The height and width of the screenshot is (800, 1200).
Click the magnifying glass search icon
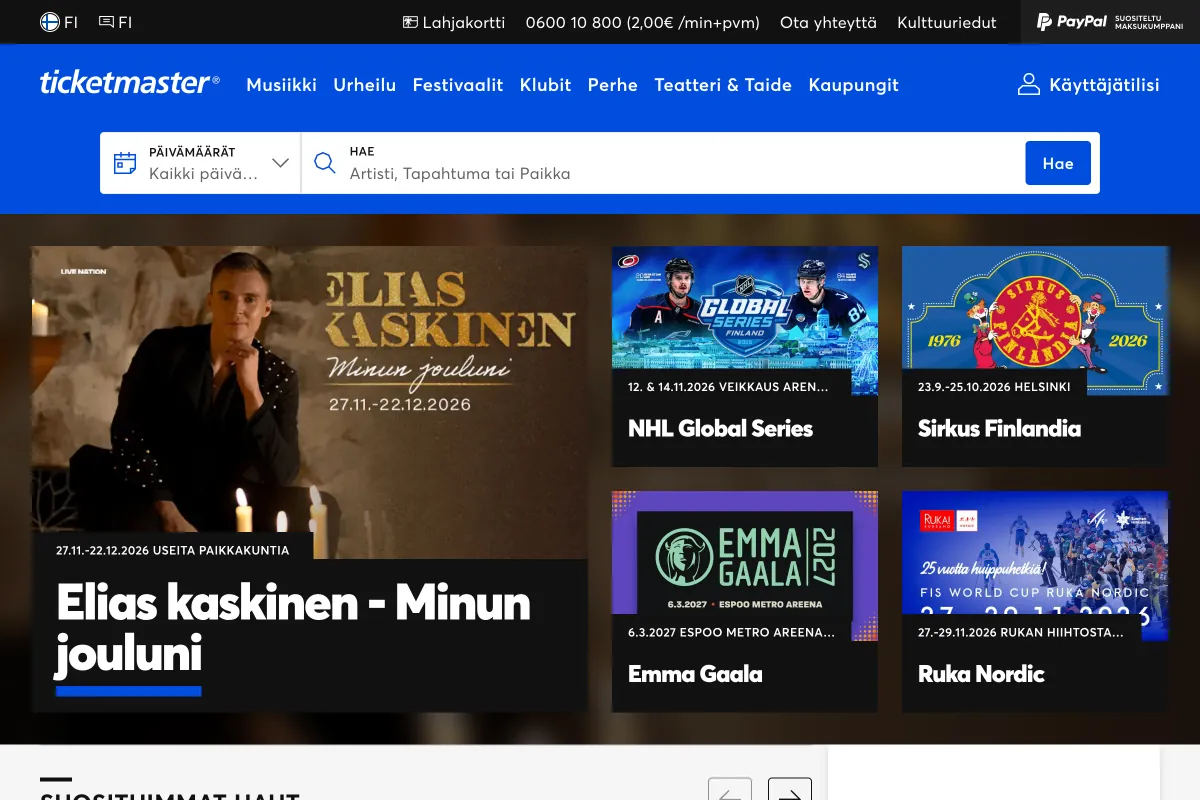(x=325, y=163)
